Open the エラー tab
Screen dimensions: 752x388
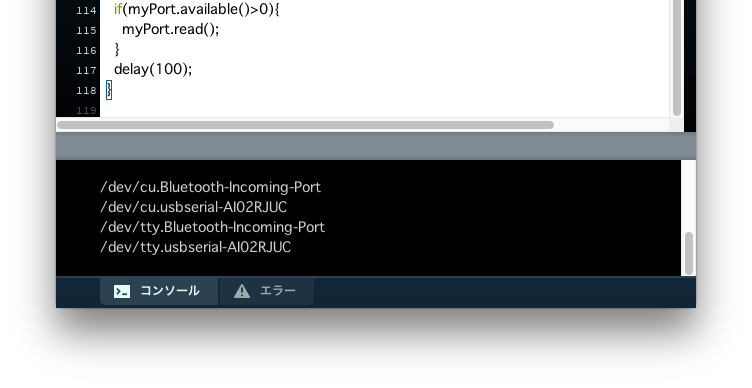tap(267, 291)
